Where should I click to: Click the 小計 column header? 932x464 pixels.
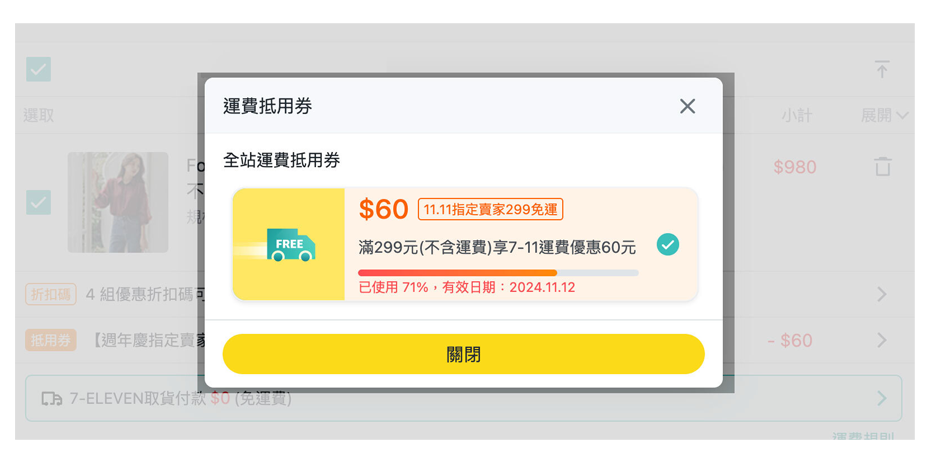(x=796, y=116)
